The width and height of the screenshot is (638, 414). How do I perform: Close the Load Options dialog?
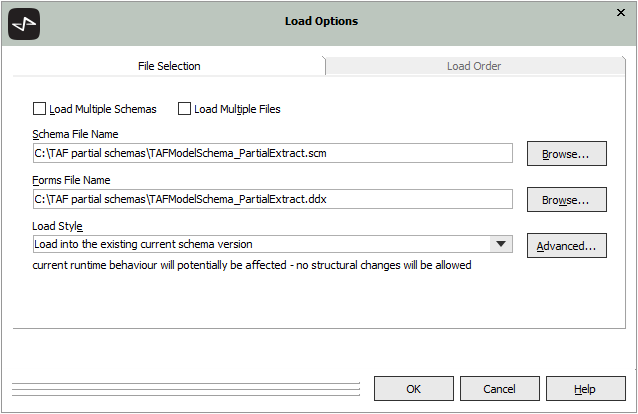click(x=620, y=12)
